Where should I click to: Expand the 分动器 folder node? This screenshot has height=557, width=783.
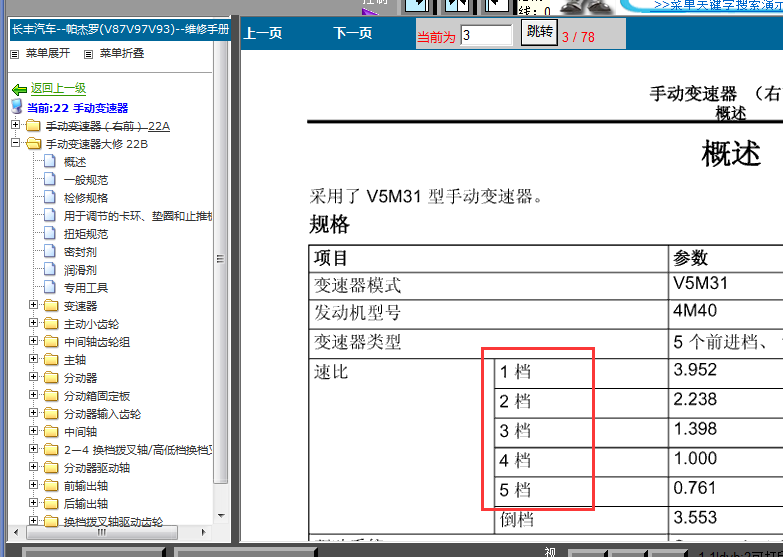coord(33,376)
